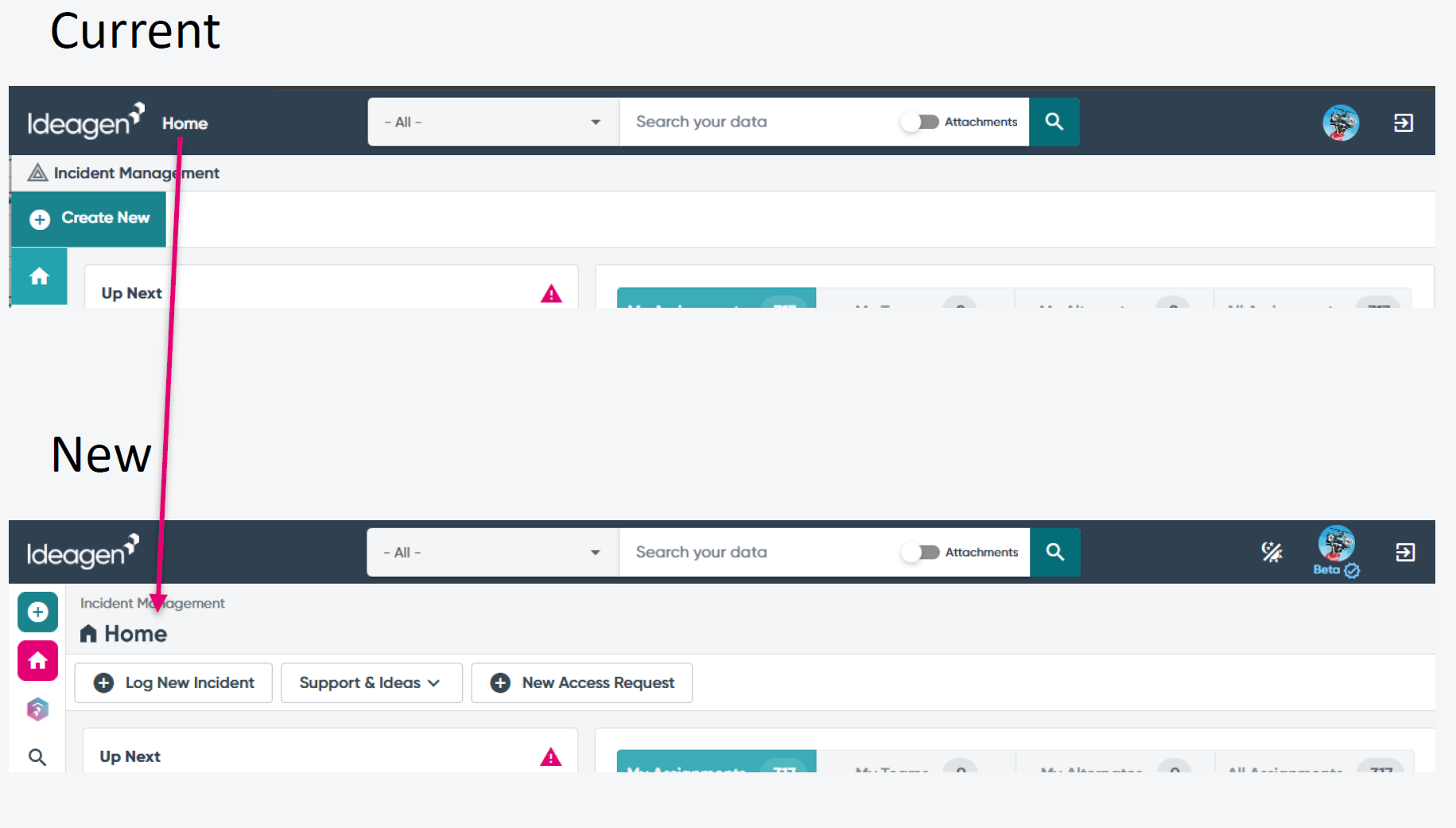This screenshot has height=828, width=1456.
Task: Click the search magnifier button in New header
Action: (1054, 552)
